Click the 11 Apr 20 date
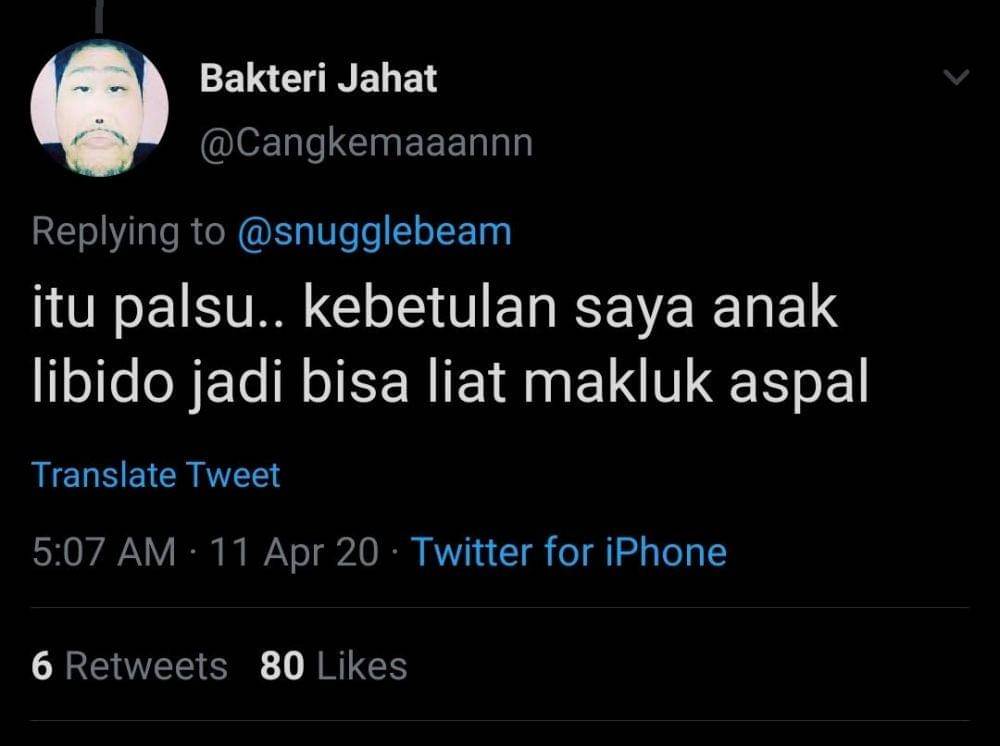 tap(295, 551)
